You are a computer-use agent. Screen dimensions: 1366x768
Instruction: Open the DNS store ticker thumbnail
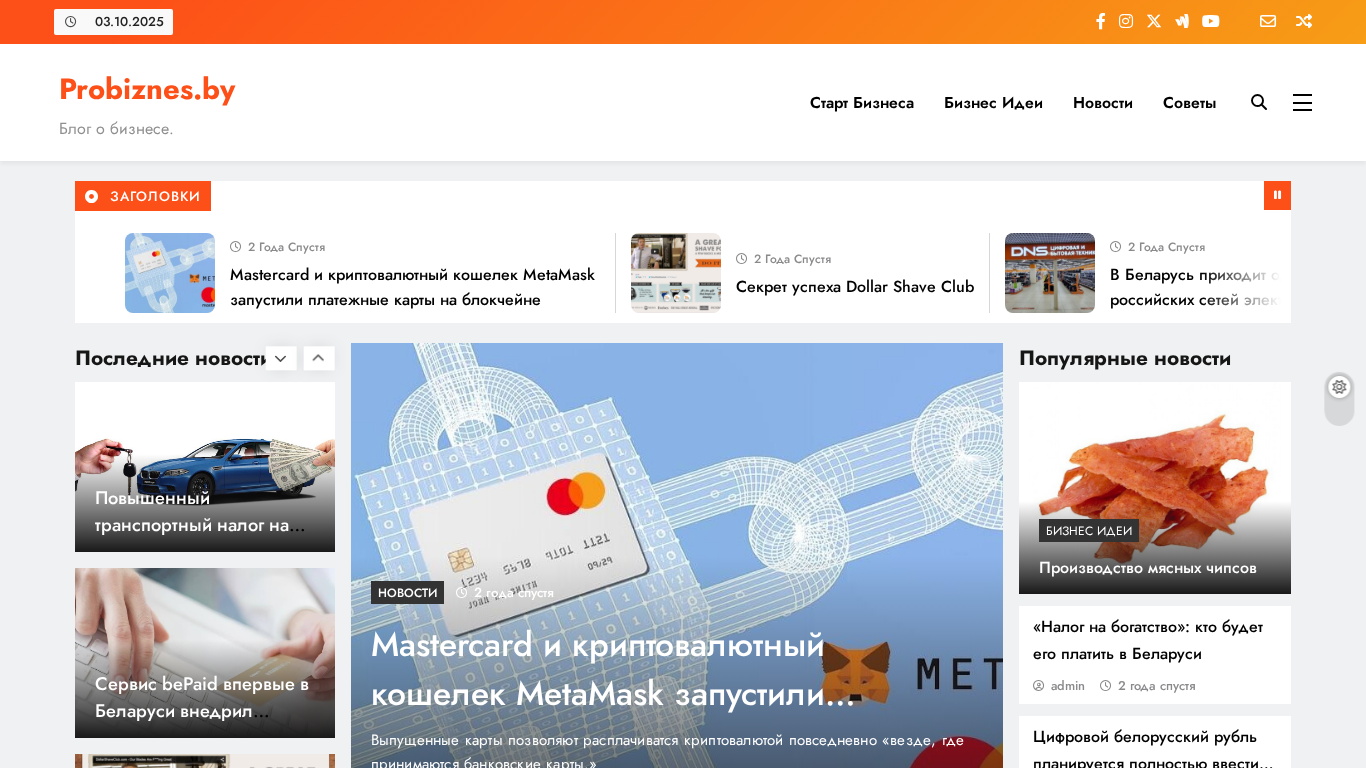(x=1050, y=273)
